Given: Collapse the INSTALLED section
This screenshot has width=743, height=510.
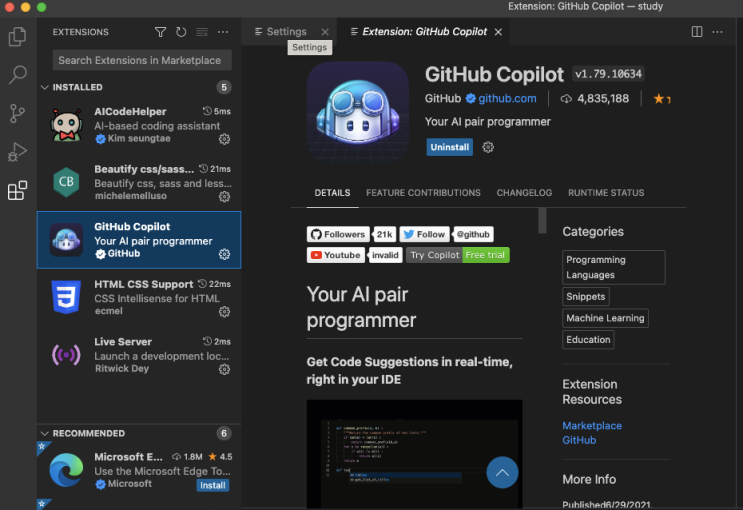Looking at the screenshot, I should point(45,87).
